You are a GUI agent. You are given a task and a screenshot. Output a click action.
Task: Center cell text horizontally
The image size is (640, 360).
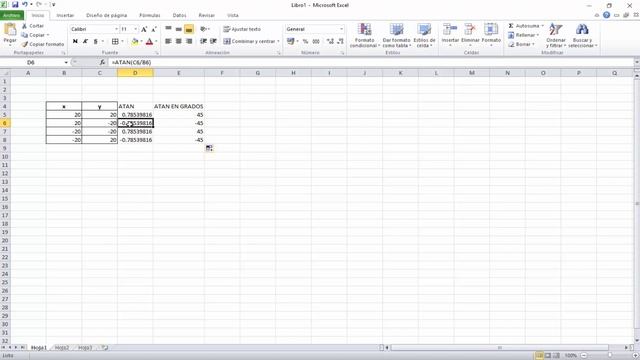click(x=178, y=41)
